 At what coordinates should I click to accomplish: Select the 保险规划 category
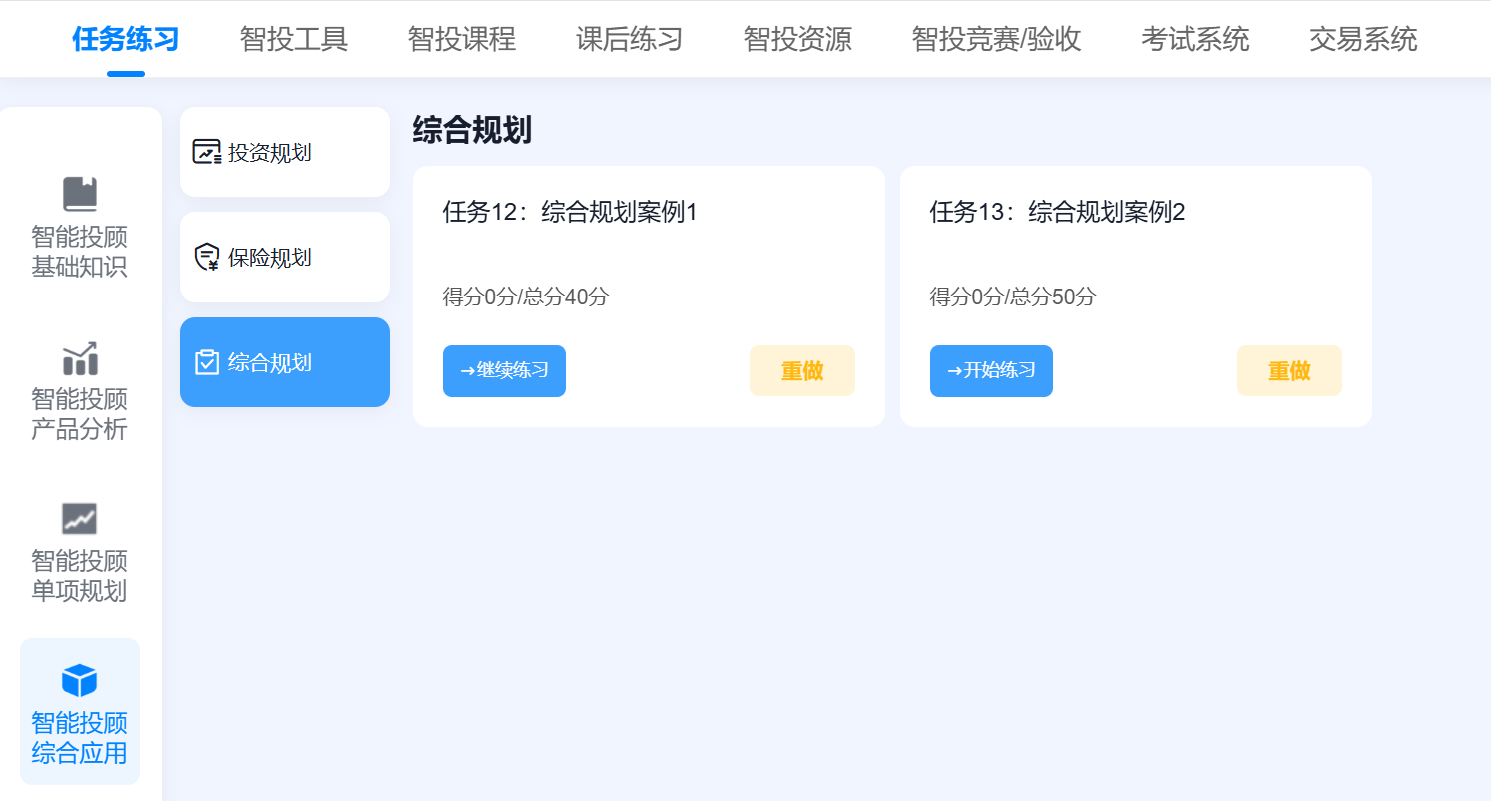284,256
